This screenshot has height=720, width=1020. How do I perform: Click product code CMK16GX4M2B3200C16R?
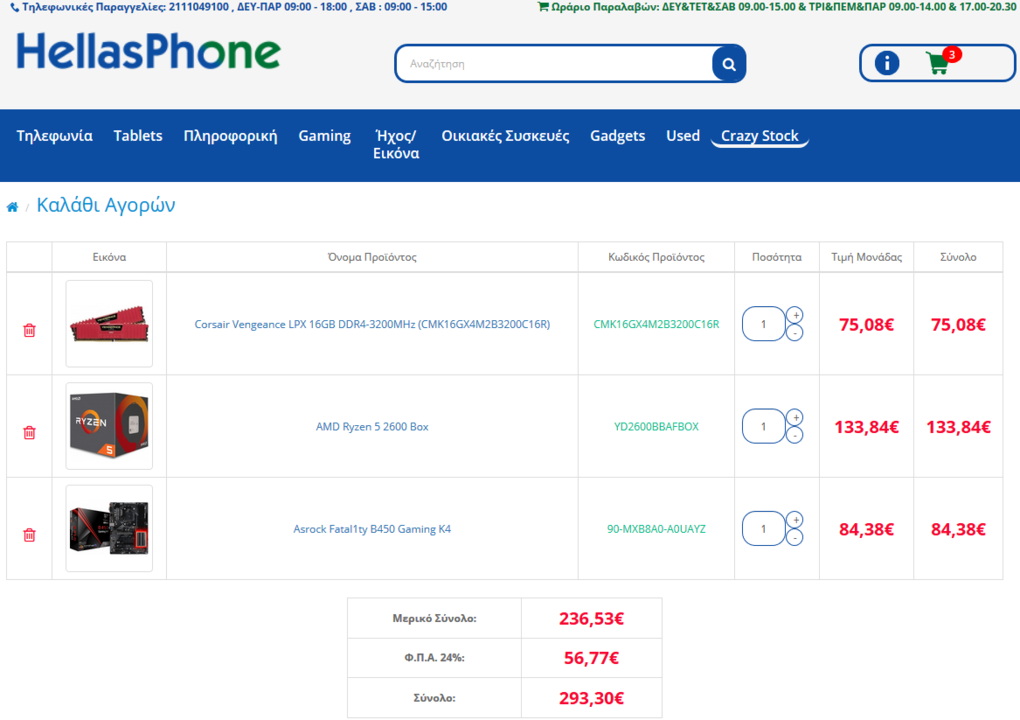pyautogui.click(x=656, y=324)
